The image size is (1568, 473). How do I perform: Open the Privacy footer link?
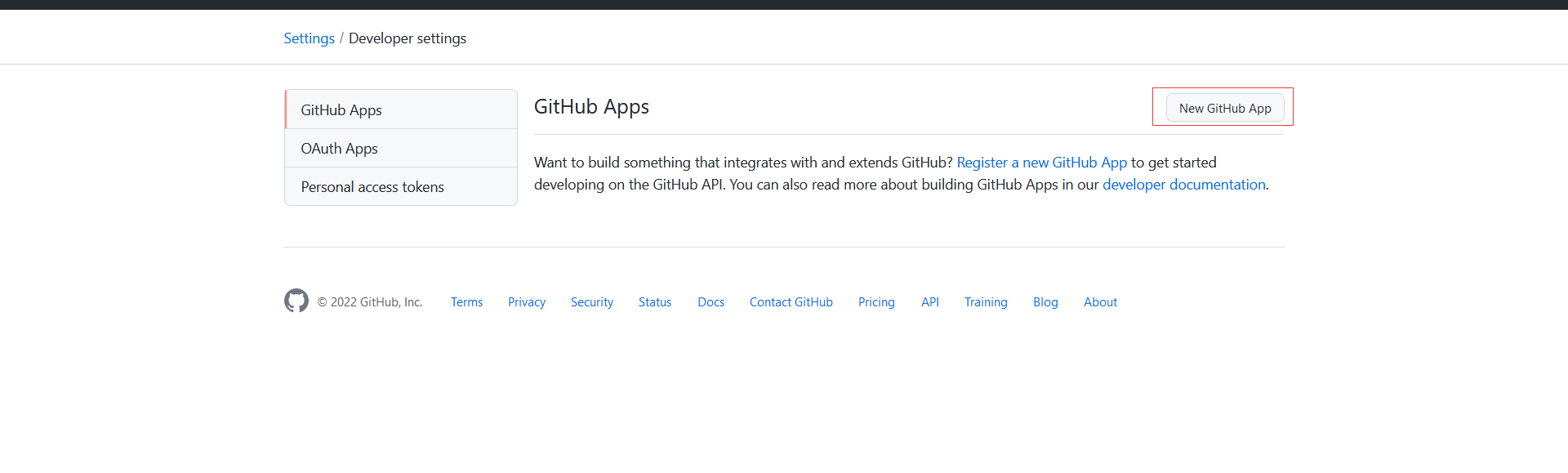click(x=527, y=302)
